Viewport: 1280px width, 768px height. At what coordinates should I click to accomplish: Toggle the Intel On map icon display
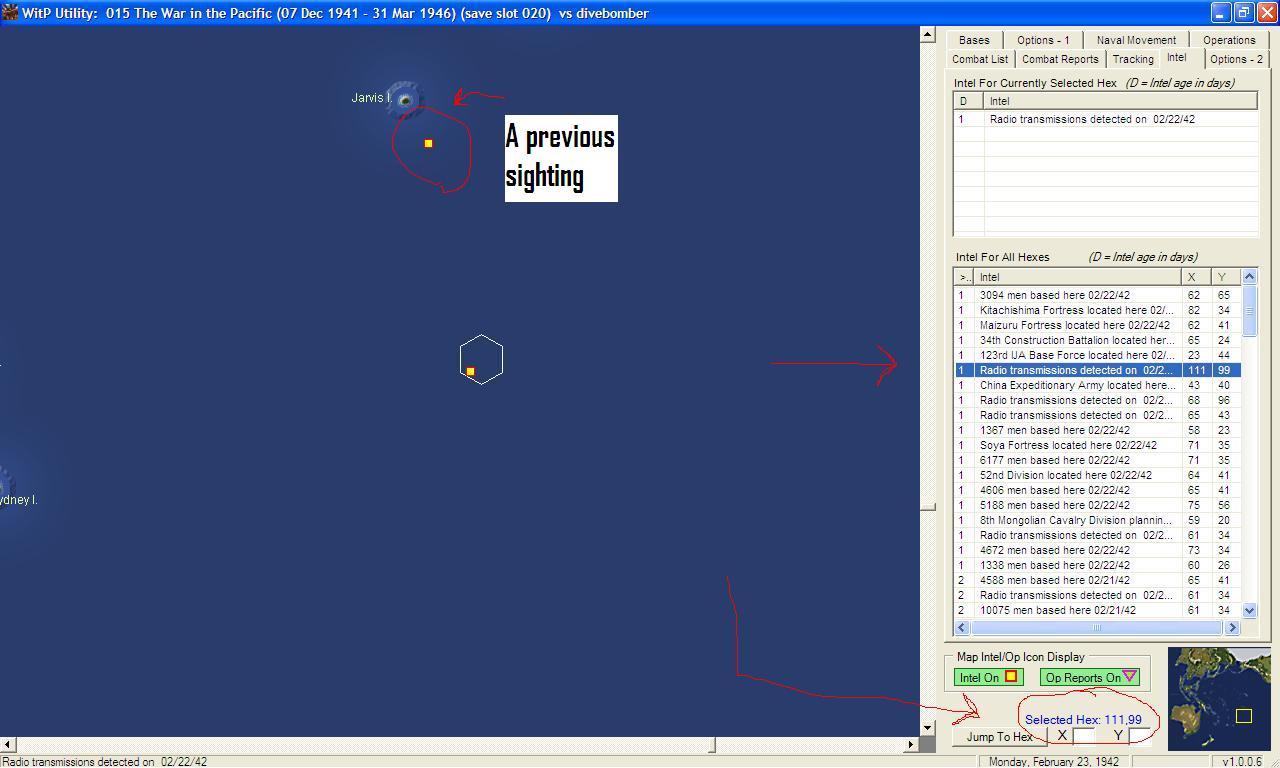pos(988,677)
